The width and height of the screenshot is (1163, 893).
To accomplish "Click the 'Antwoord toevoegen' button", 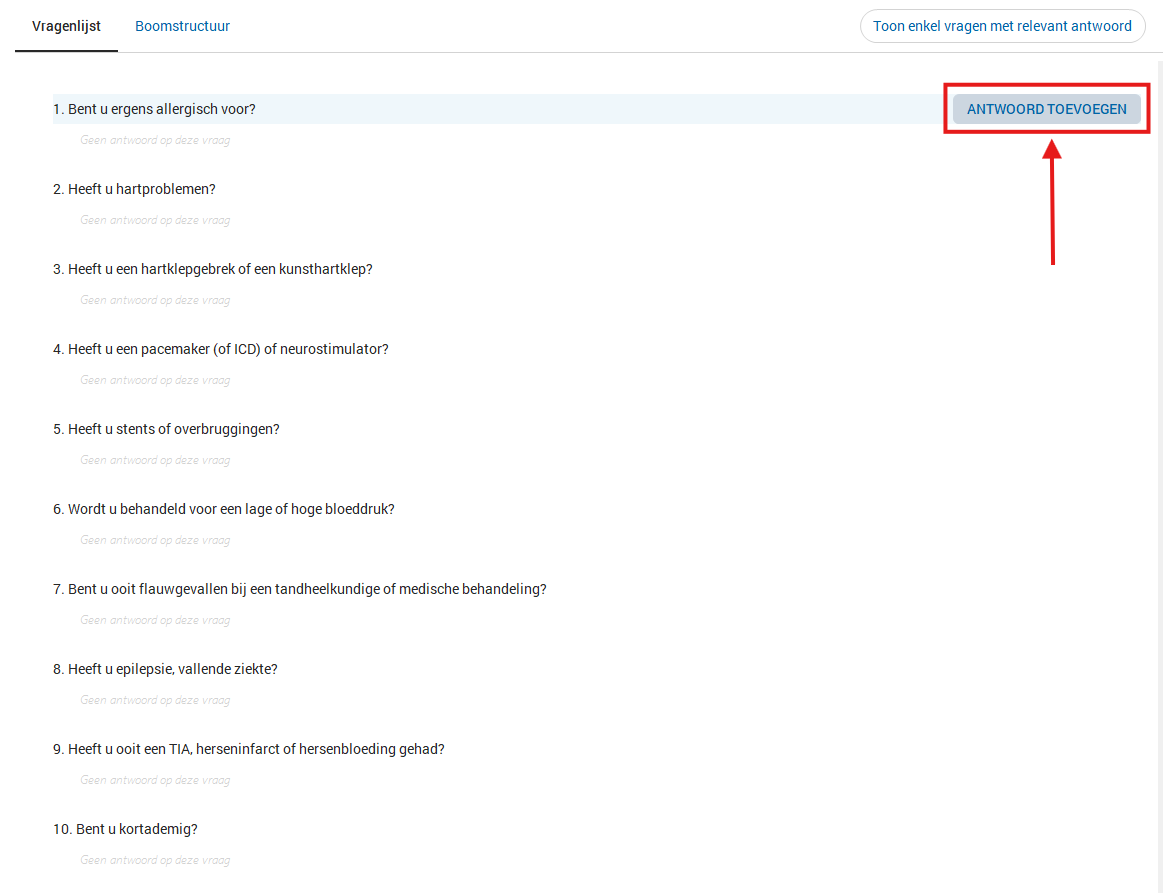I will (1046, 109).
